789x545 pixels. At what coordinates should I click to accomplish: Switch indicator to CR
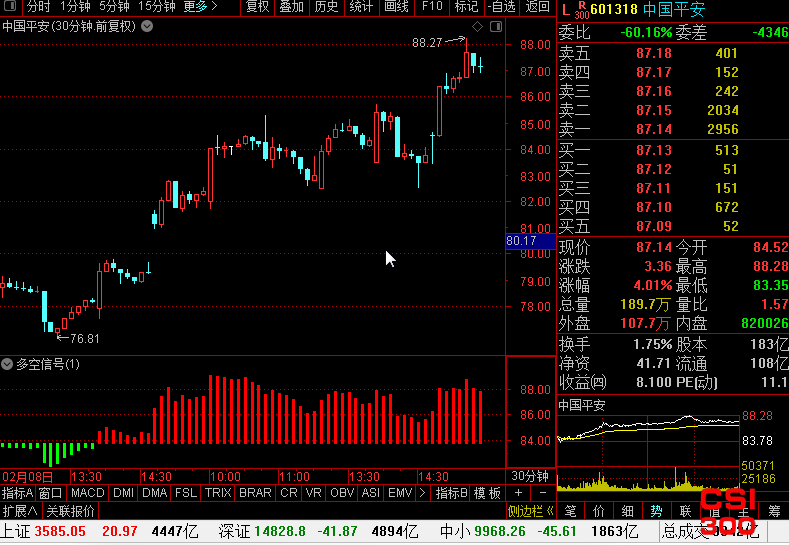point(289,493)
